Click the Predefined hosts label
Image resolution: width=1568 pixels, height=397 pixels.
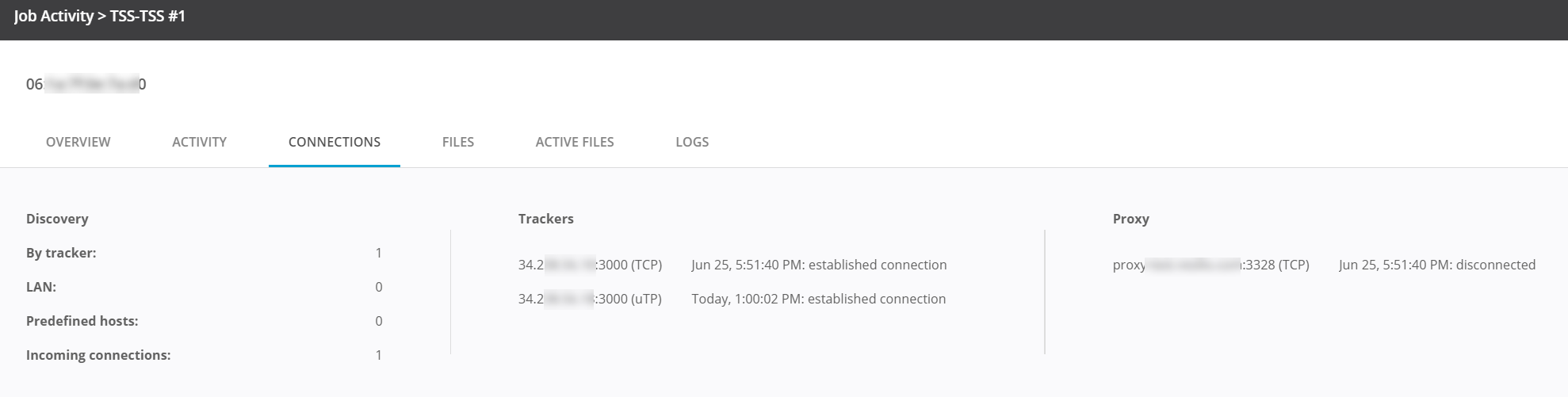click(x=82, y=321)
